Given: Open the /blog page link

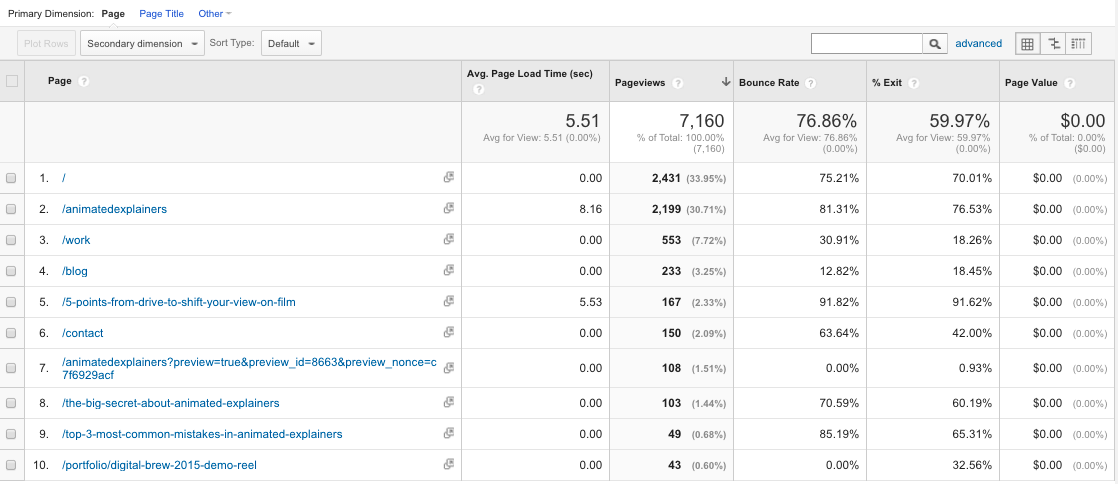Looking at the screenshot, I should [75, 272].
